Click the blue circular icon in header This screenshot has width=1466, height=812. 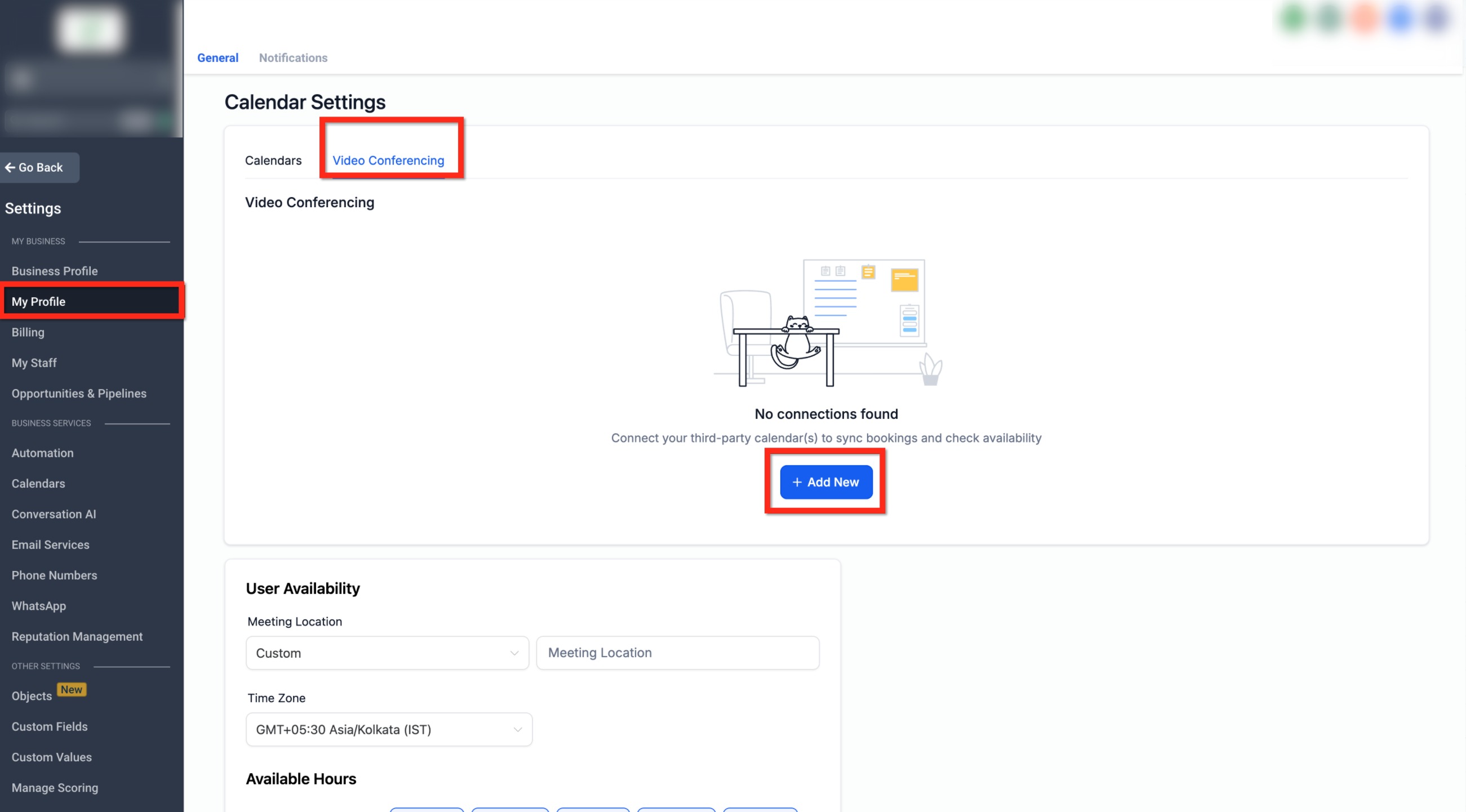(1401, 19)
